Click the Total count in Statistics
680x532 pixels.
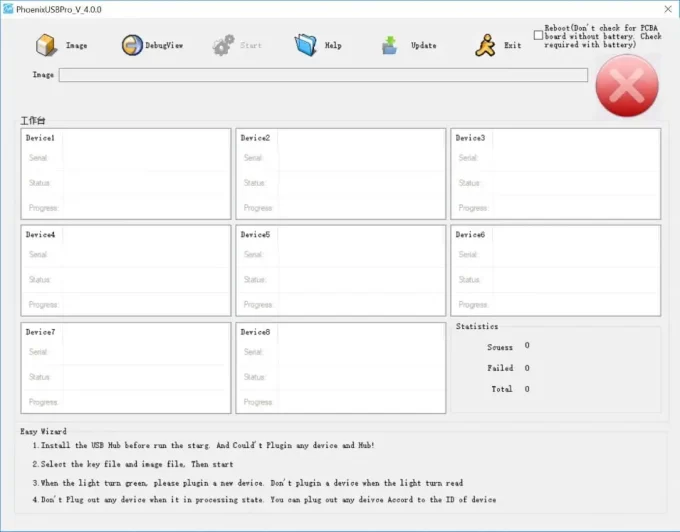coord(527,389)
